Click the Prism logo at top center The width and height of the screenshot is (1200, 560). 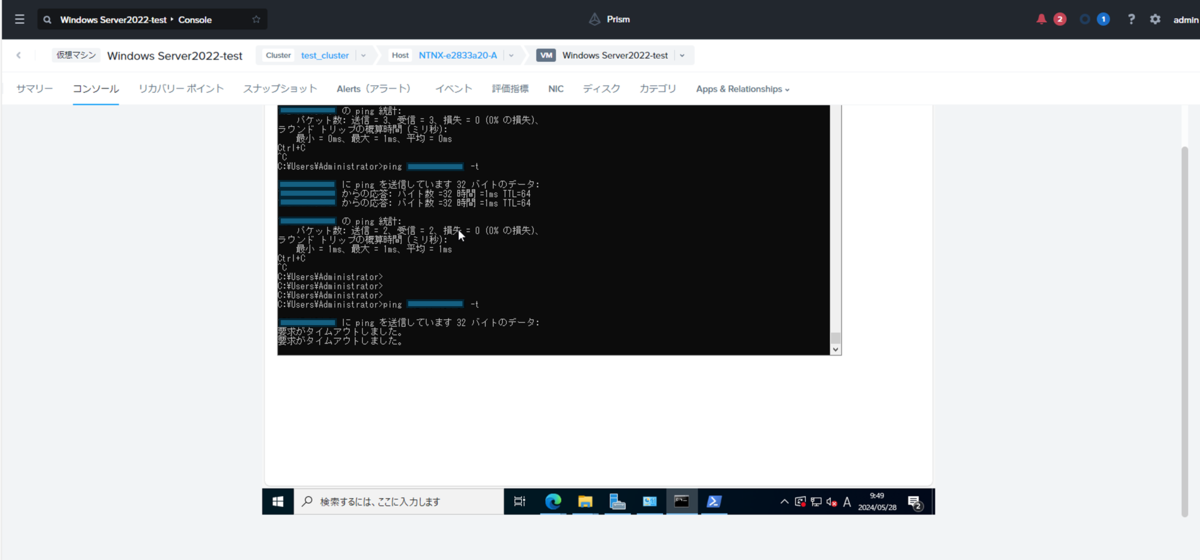[609, 19]
